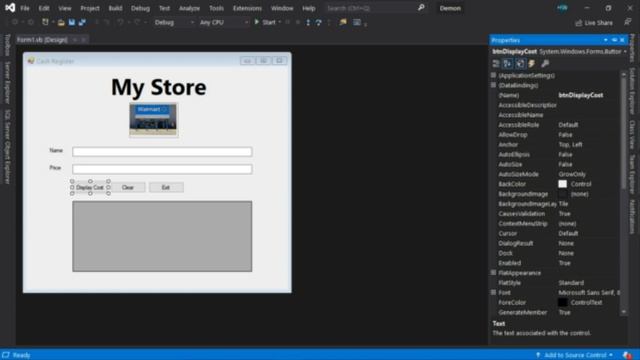
Task: Show Events with the lightning bolt icon
Action: click(532, 64)
